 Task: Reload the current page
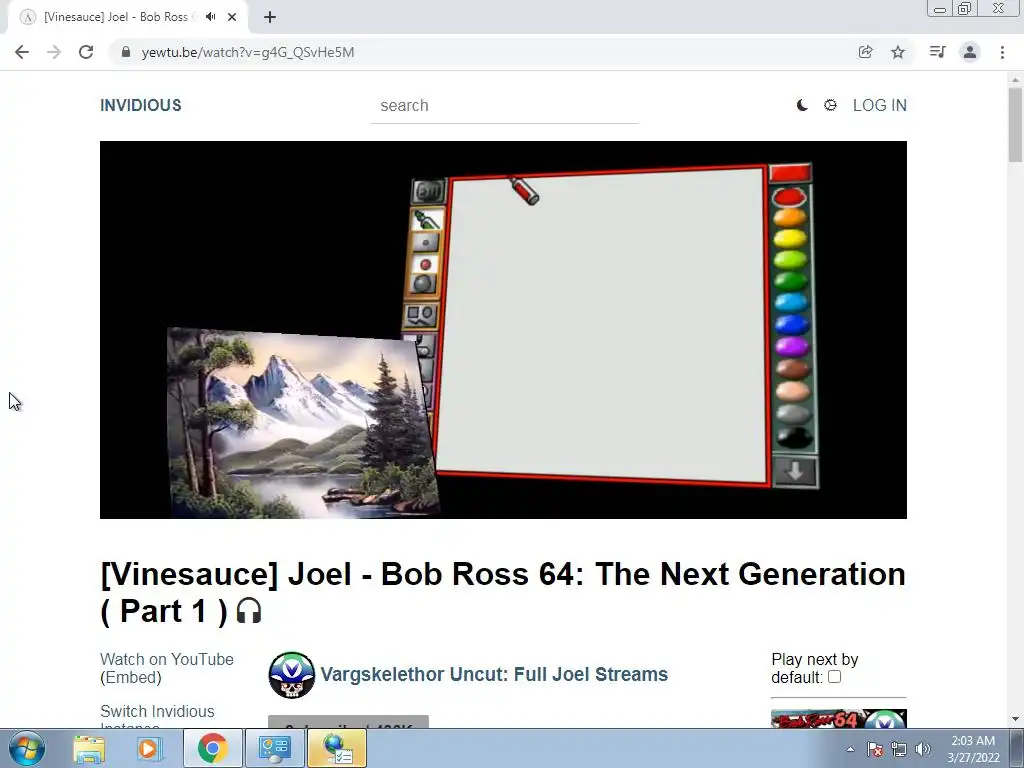pyautogui.click(x=86, y=52)
